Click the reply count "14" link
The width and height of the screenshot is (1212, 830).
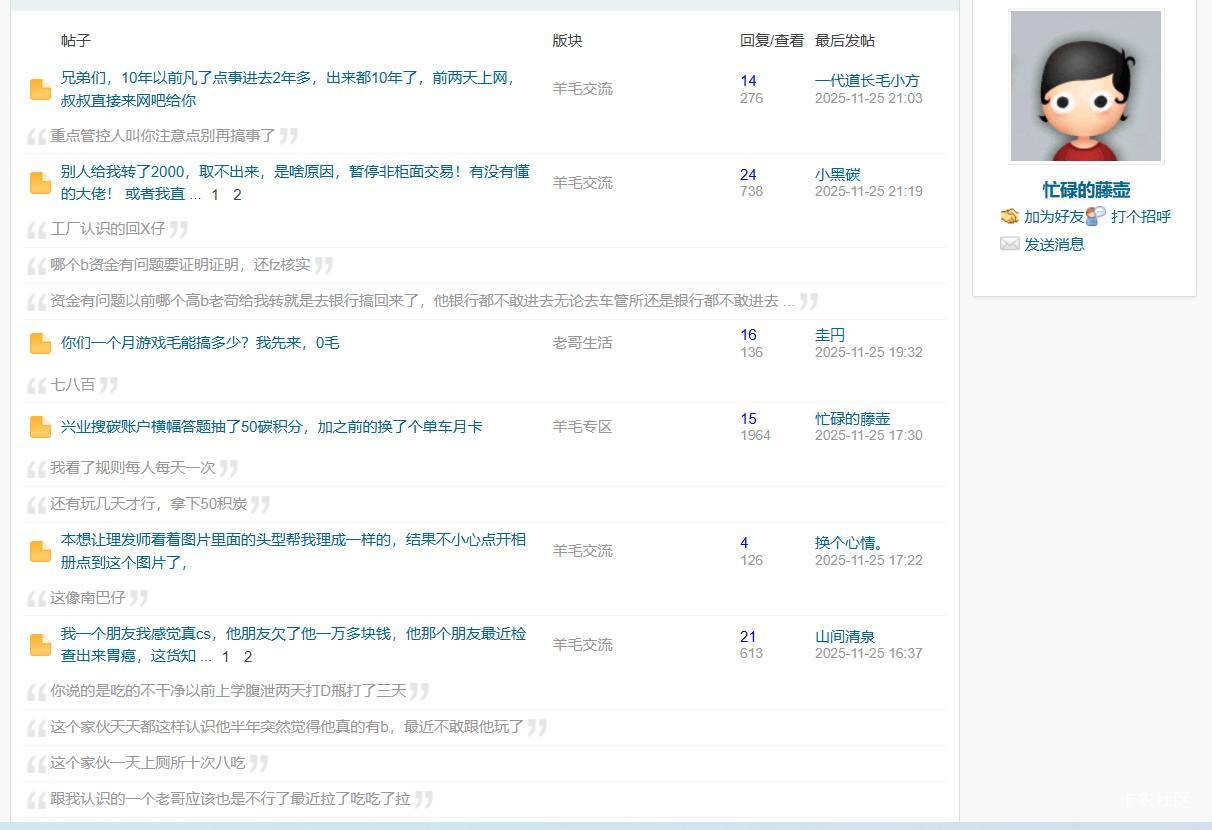pos(748,80)
